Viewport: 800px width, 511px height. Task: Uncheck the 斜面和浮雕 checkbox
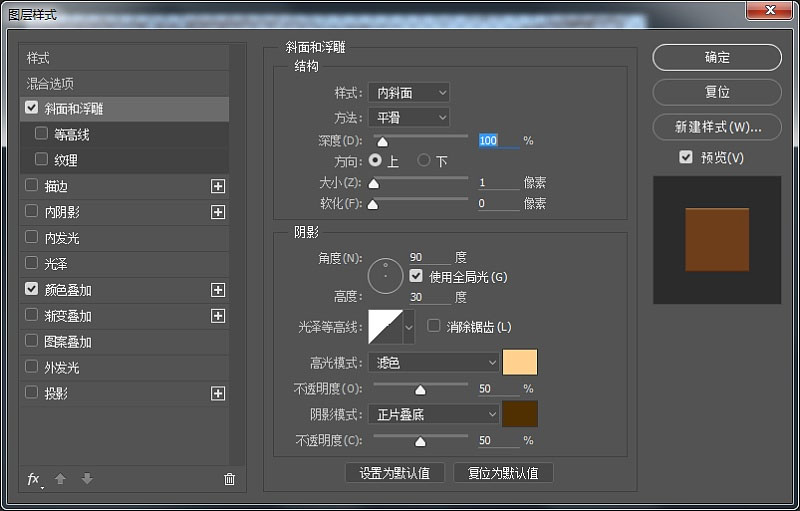[x=32, y=108]
